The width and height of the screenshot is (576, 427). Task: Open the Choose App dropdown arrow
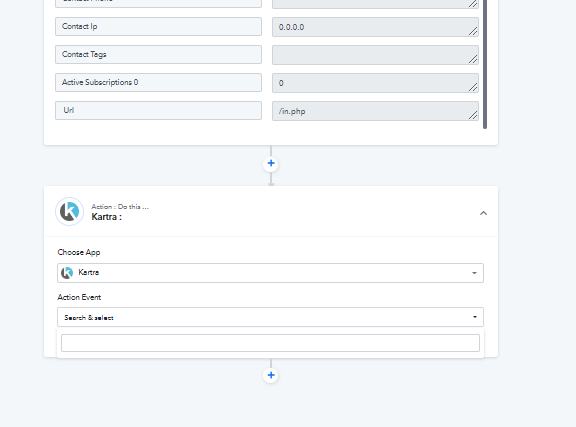coord(474,273)
